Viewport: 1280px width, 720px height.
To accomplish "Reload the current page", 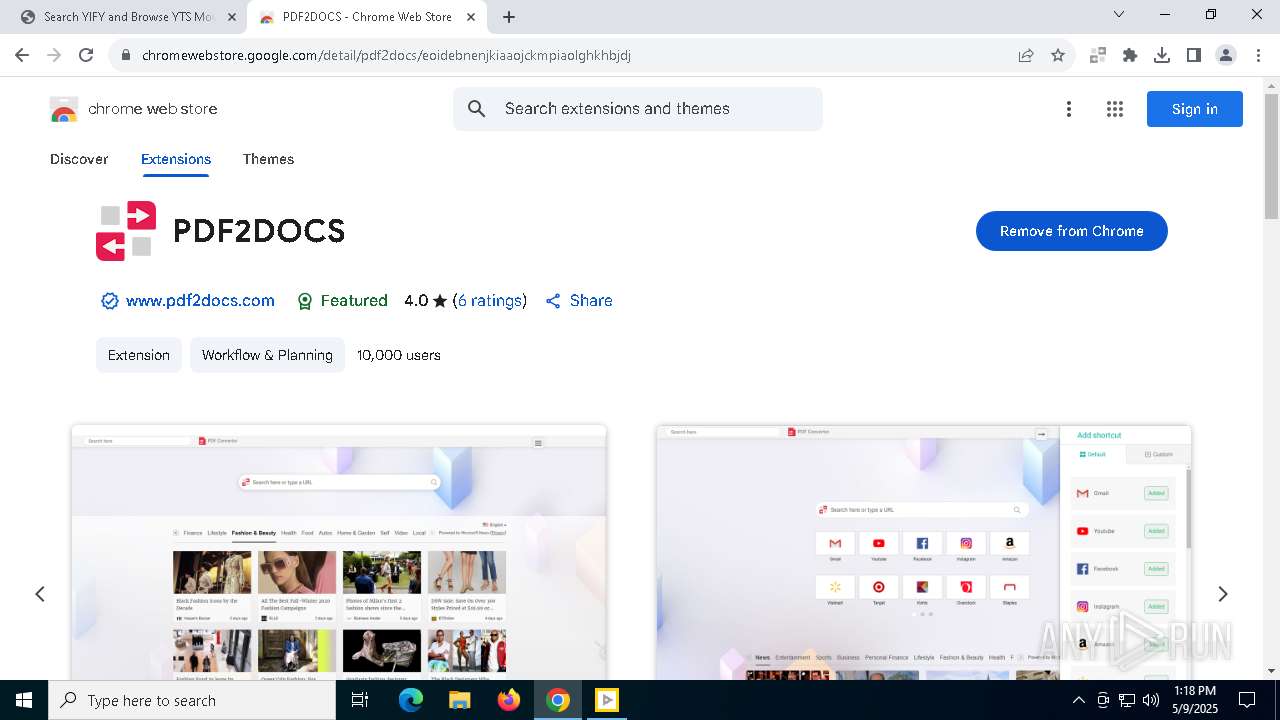I will pyautogui.click(x=86, y=55).
